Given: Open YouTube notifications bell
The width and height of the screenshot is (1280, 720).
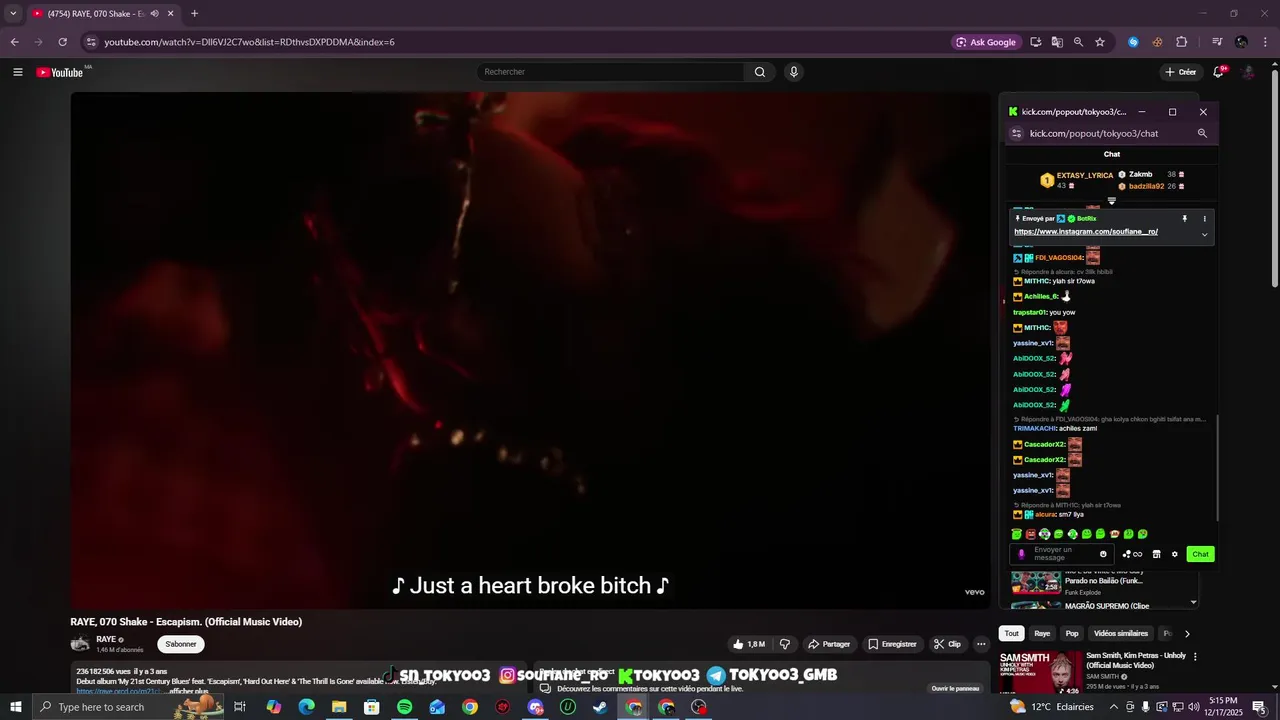Looking at the screenshot, I should point(1218,72).
